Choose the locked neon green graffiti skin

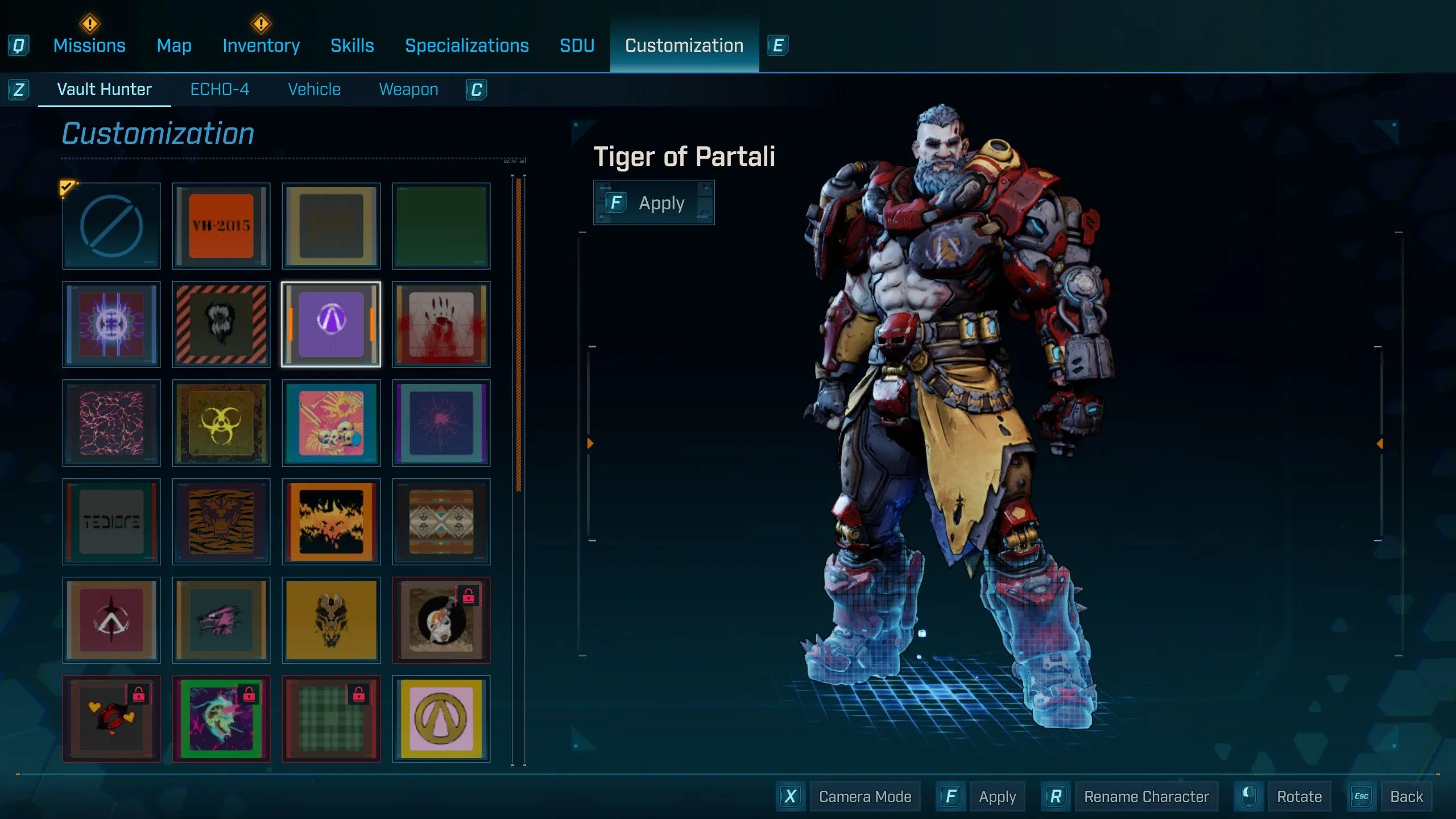[x=221, y=719]
